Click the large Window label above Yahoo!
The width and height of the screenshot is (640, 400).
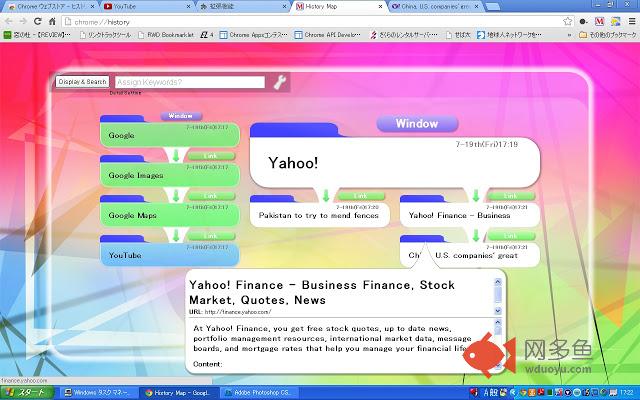pos(417,124)
